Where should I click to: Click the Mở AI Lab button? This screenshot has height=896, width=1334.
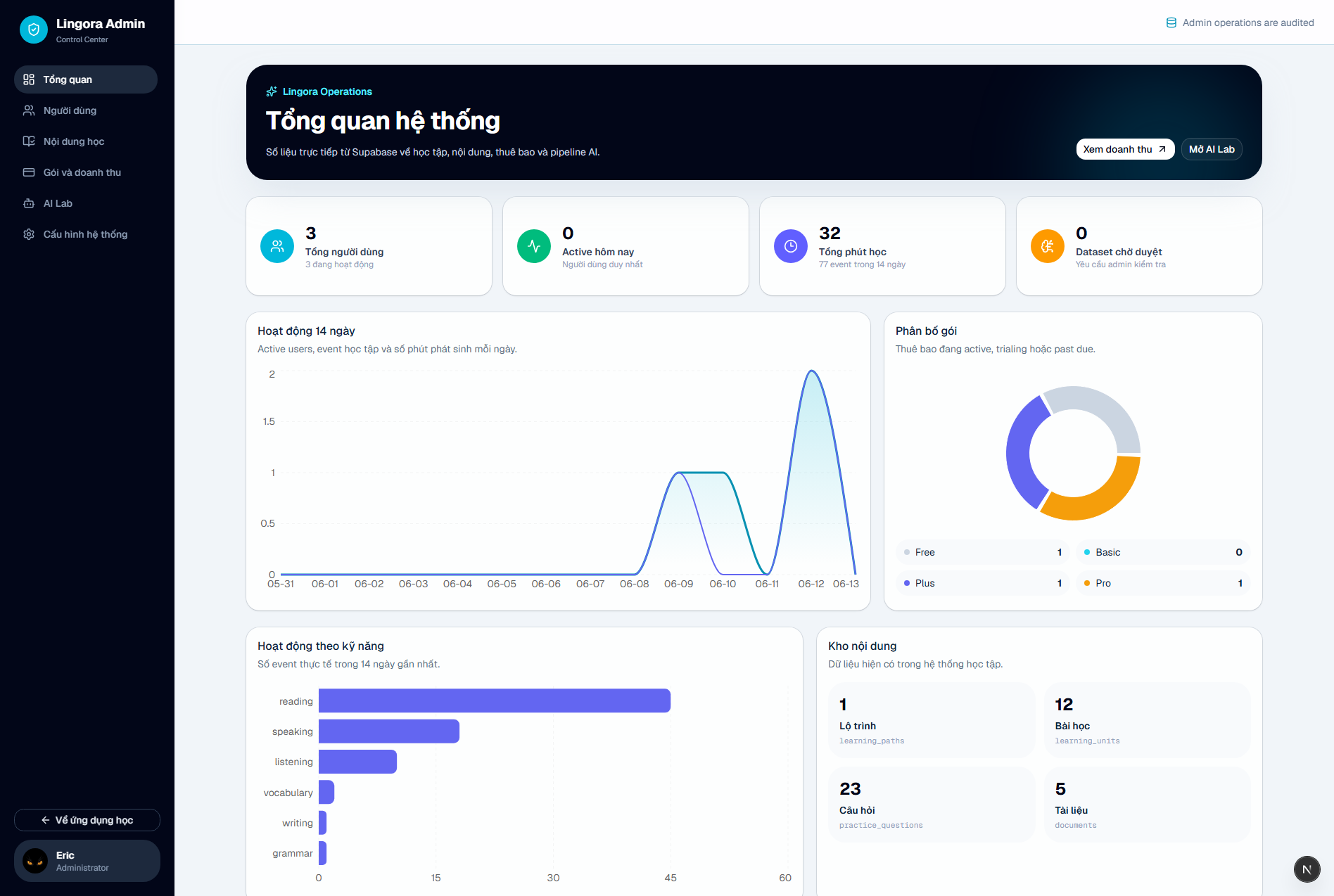pyautogui.click(x=1212, y=149)
